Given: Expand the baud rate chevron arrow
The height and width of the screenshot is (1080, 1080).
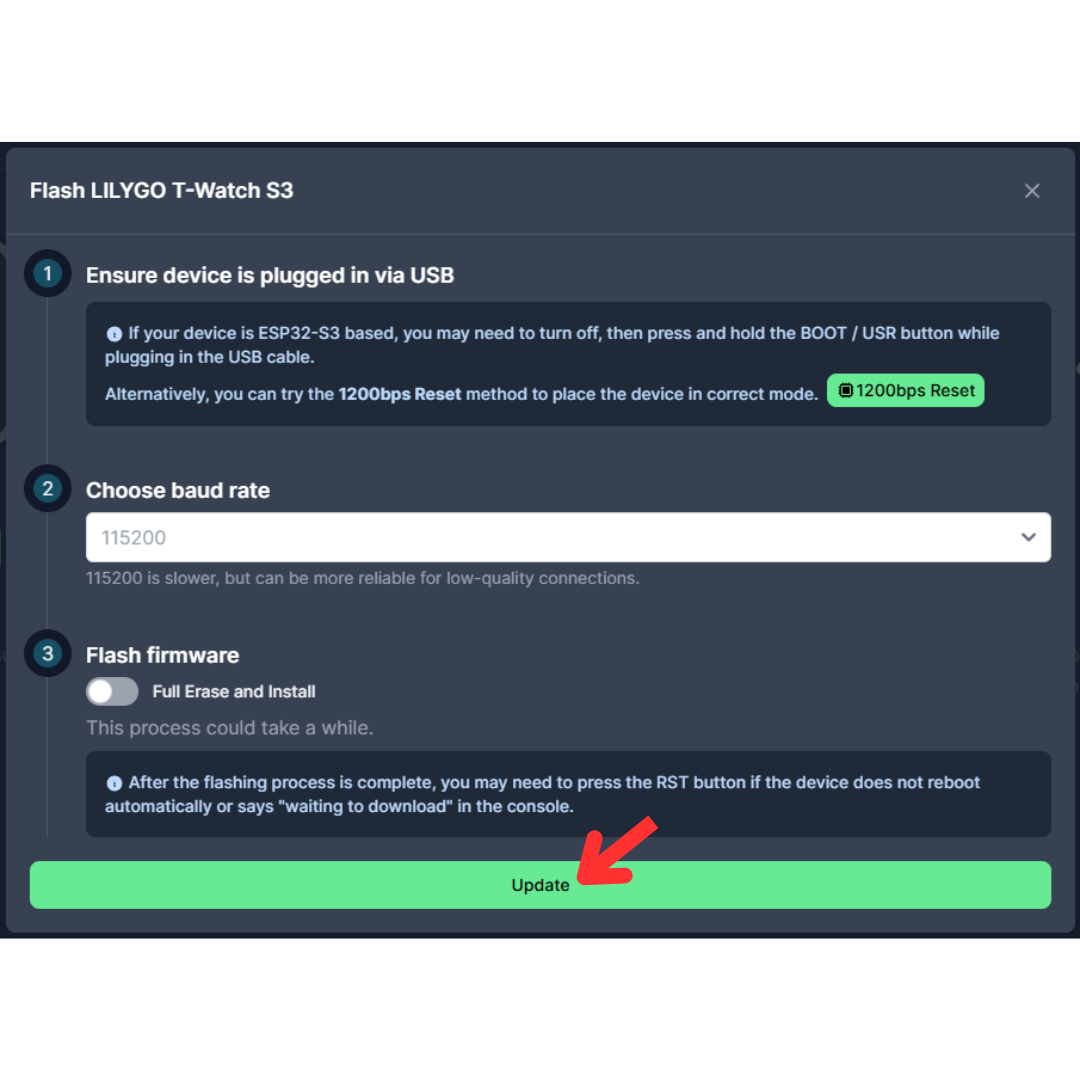Looking at the screenshot, I should tap(1028, 537).
